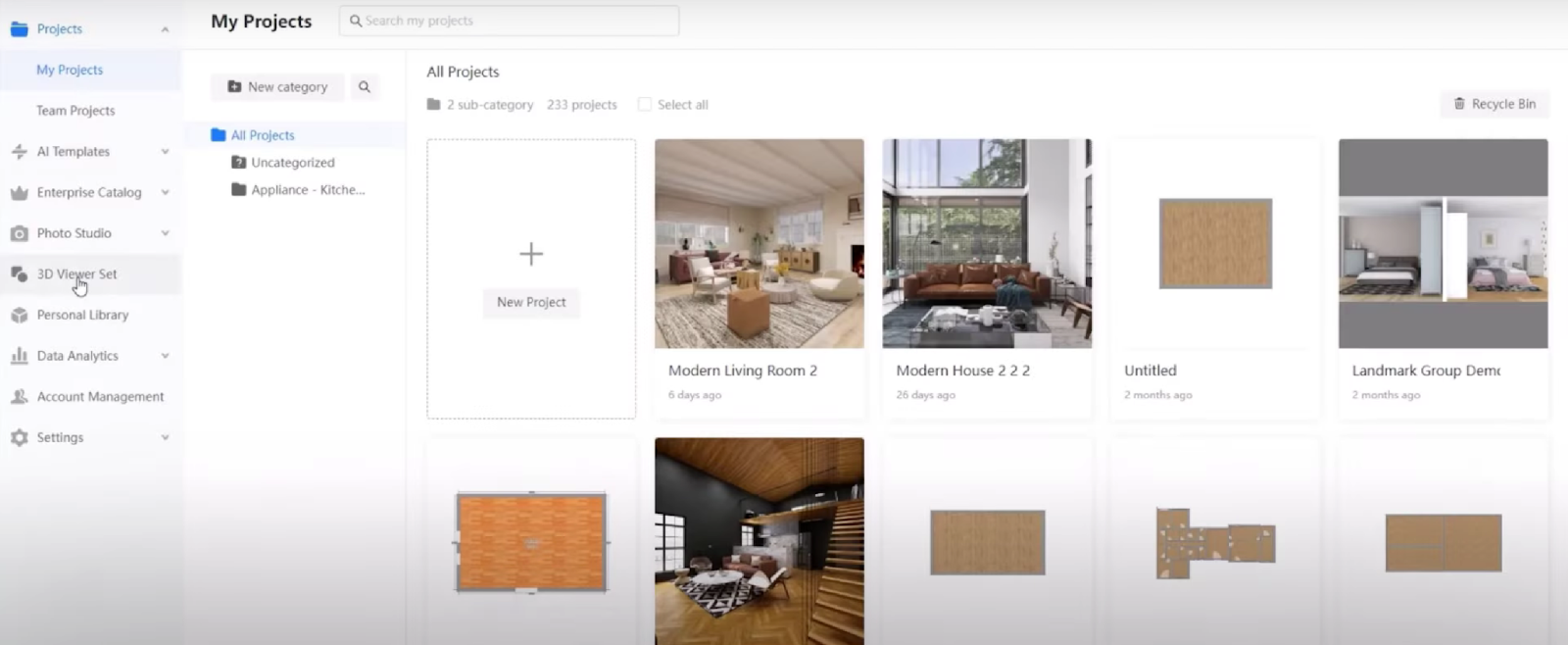Screen dimensions: 1568x645
Task: Expand the AI Templates menu chevron
Action: 165,152
